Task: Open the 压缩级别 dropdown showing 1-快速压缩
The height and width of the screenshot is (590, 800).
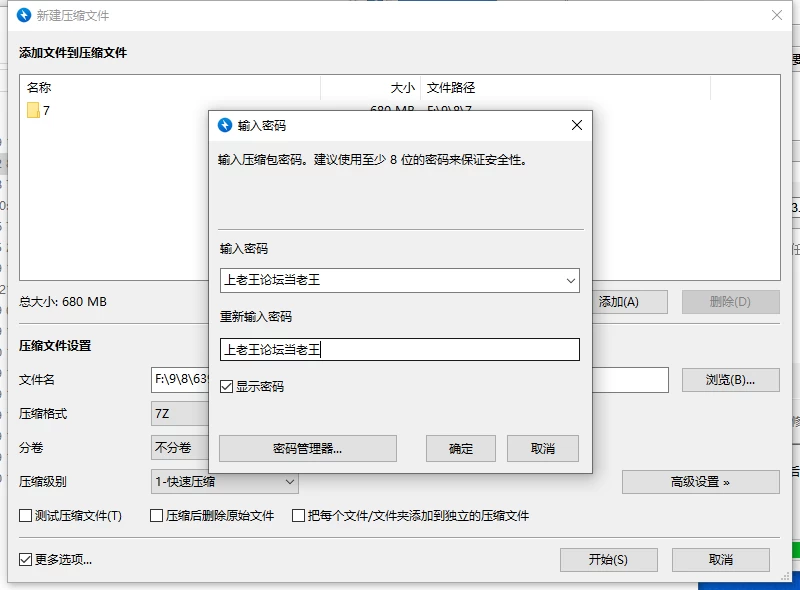Action: point(224,482)
